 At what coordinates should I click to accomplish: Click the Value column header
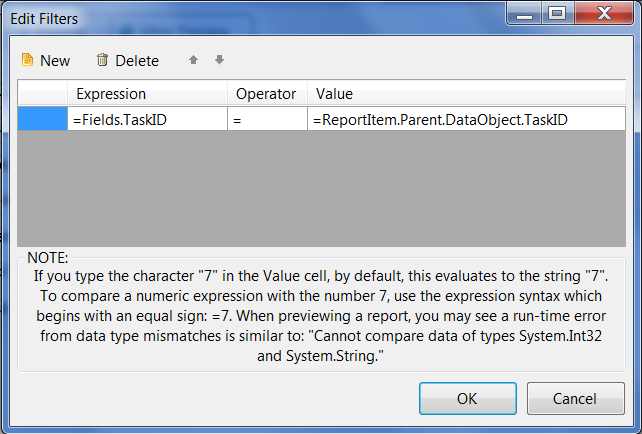tap(466, 94)
